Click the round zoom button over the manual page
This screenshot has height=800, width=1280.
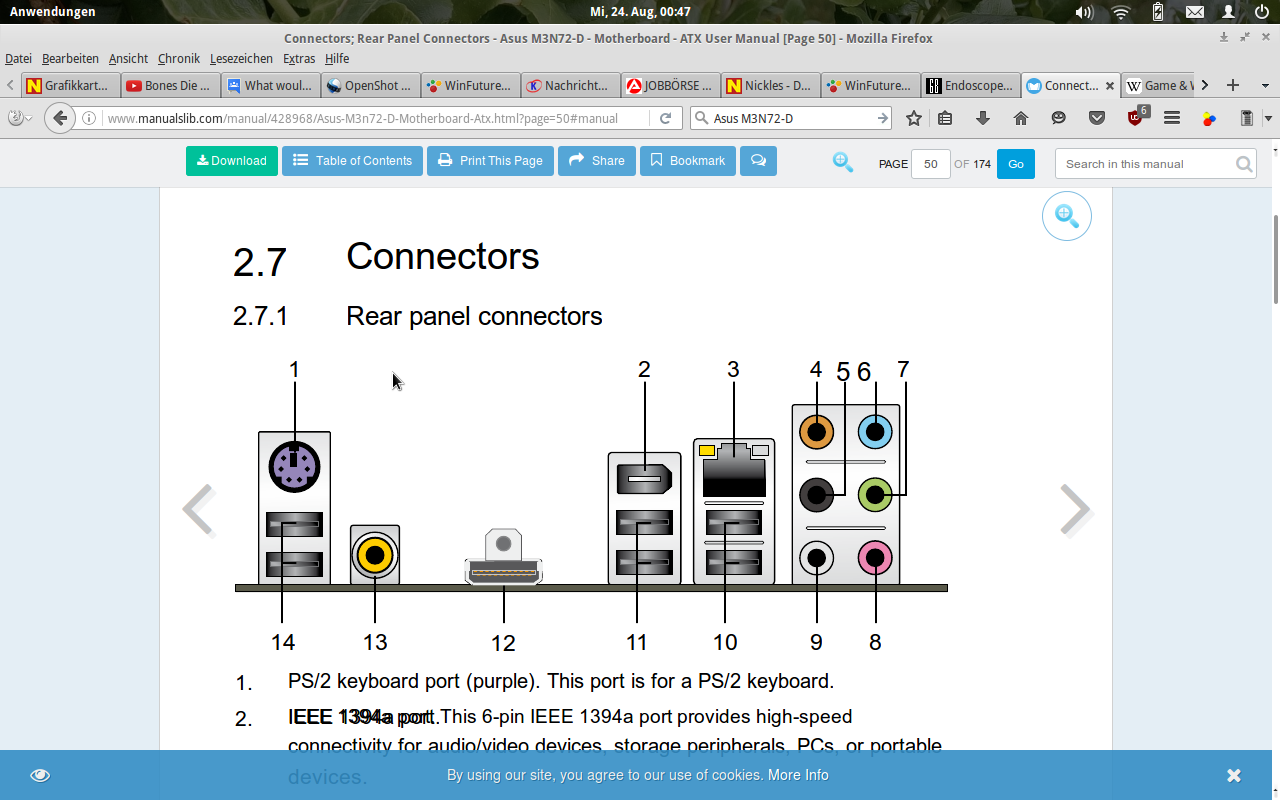coord(1066,216)
